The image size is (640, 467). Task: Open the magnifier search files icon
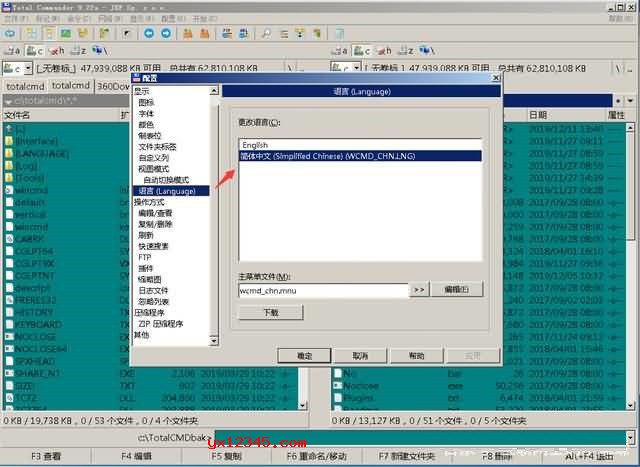(266, 33)
